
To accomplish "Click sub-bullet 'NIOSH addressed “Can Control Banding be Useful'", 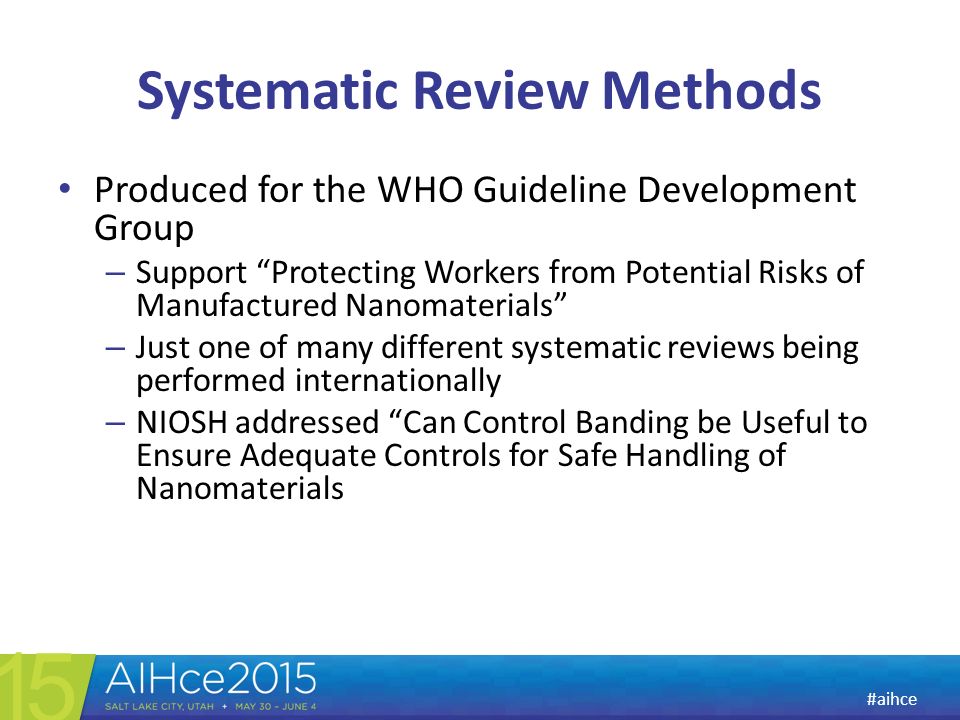I will point(501,455).
